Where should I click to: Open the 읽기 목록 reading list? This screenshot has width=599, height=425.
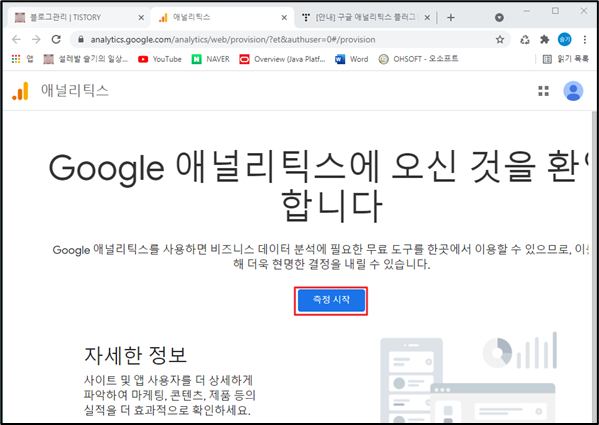566,59
